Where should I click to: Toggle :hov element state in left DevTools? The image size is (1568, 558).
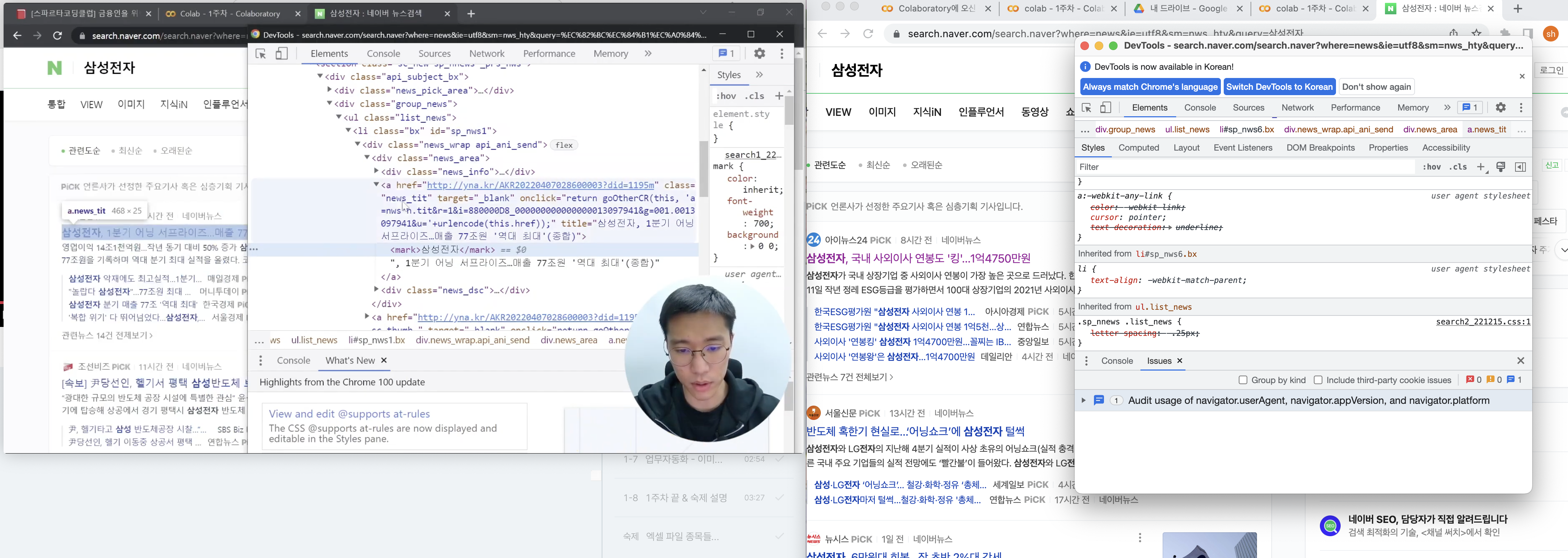(x=726, y=96)
